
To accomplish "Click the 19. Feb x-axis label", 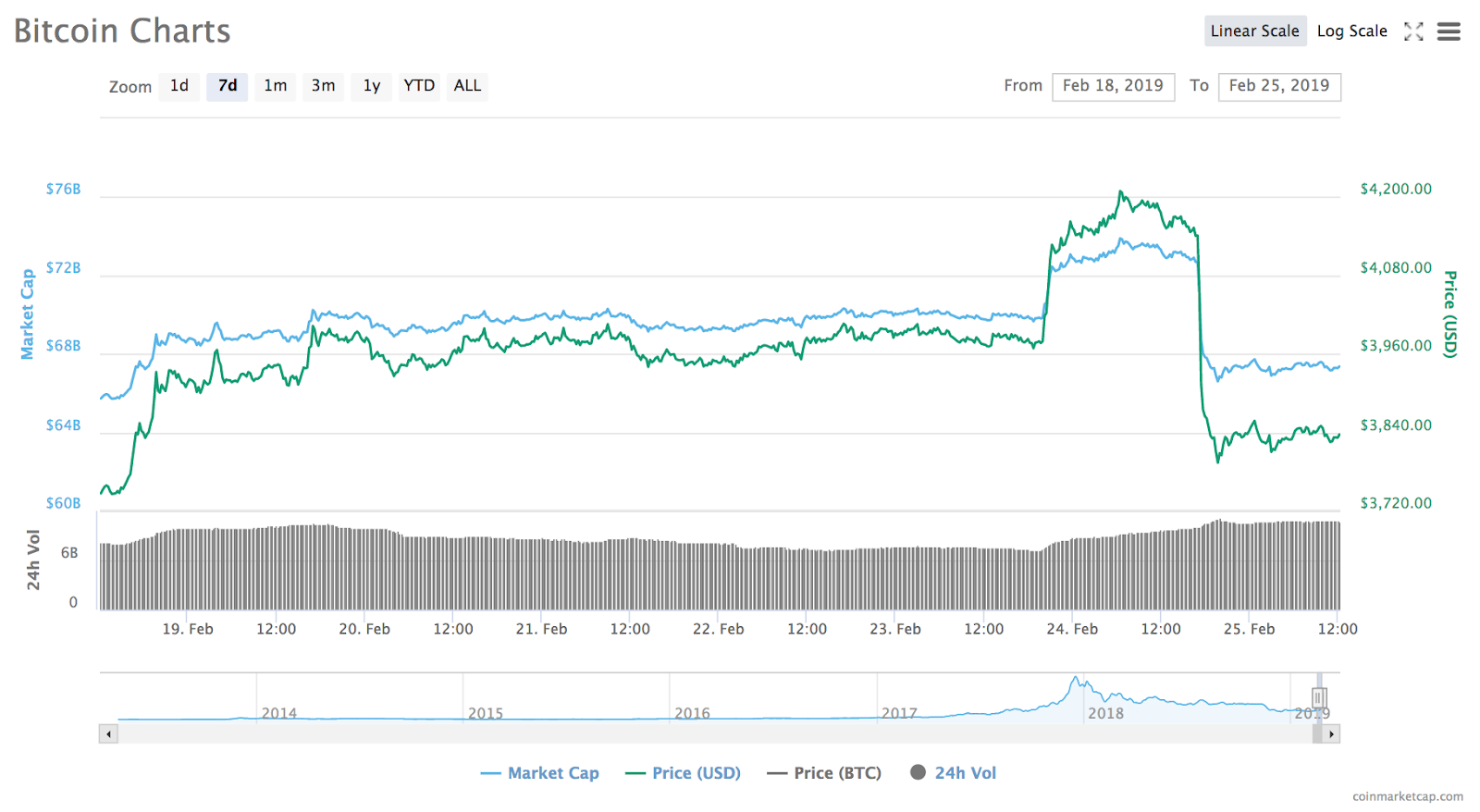I will tap(188, 629).
